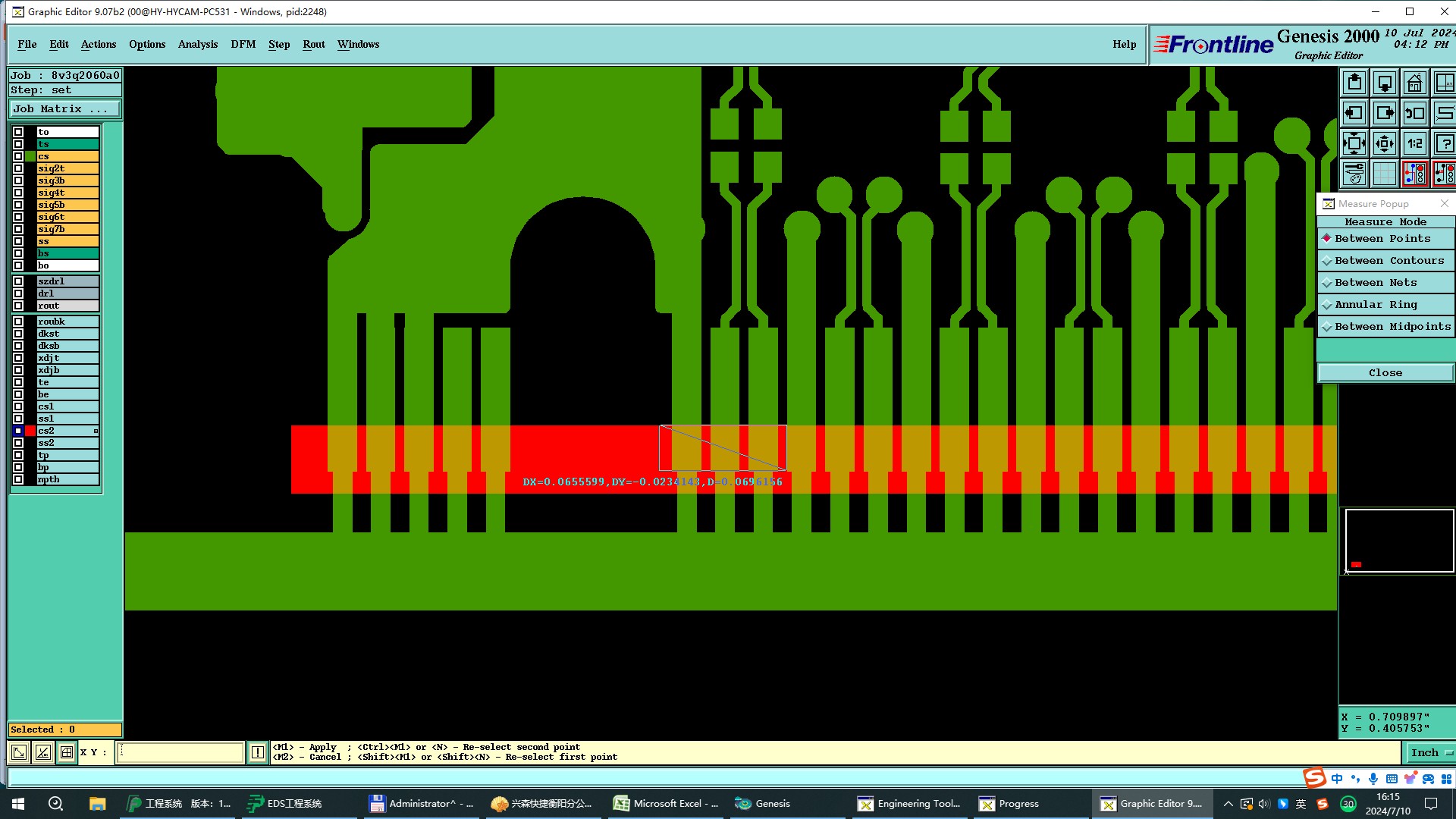Open the tools and palette settings icon

tap(1354, 174)
